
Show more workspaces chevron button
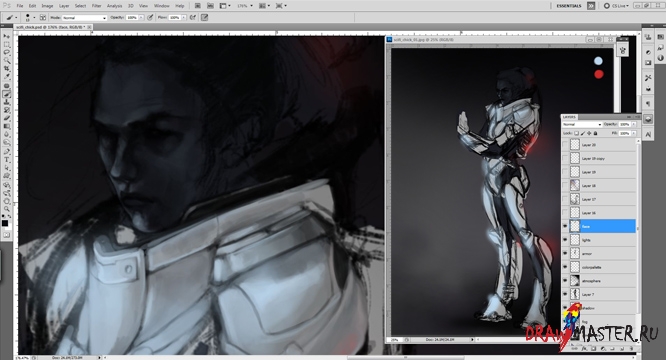[x=591, y=6]
